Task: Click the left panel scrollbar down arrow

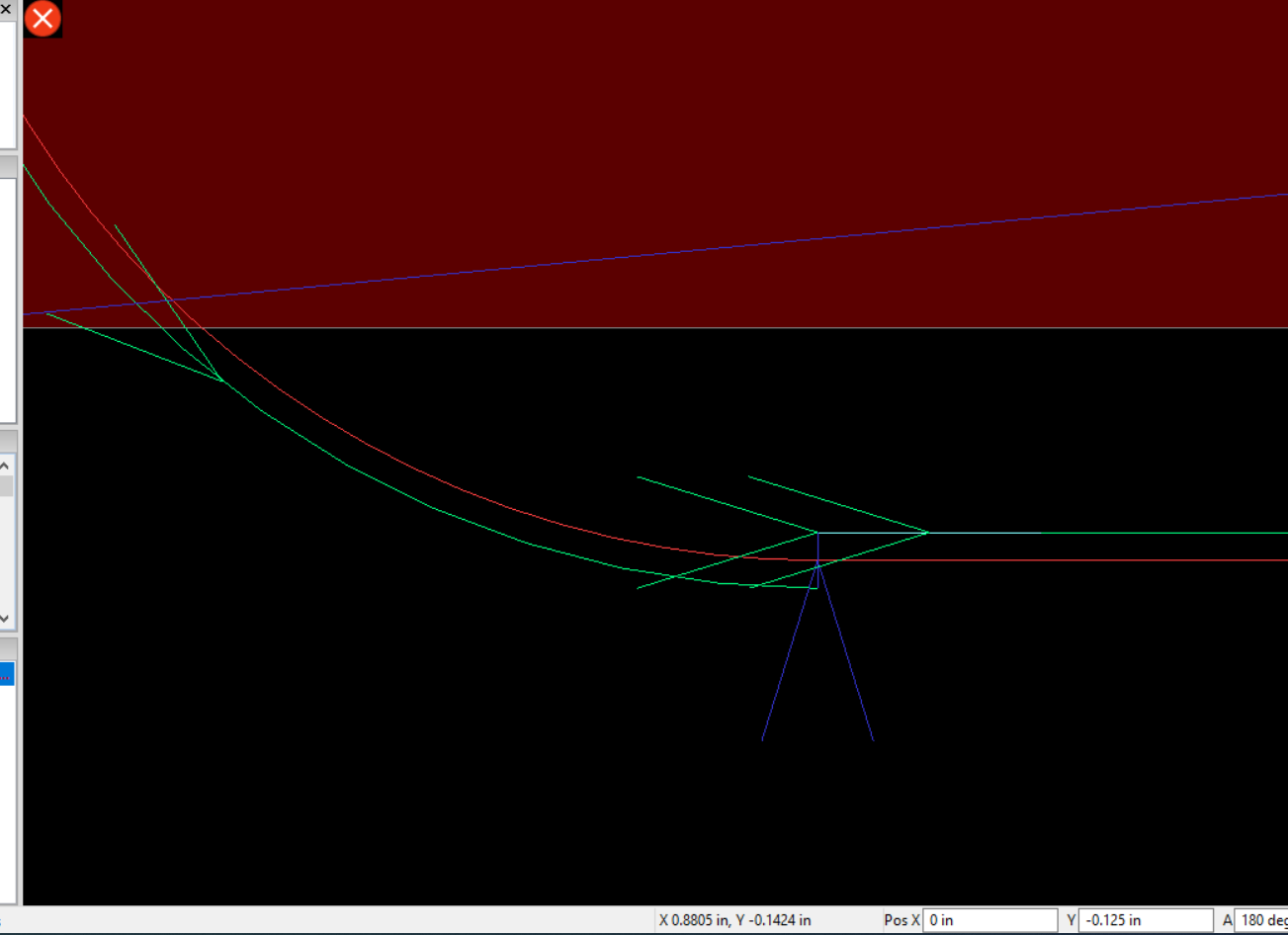Action: [x=5, y=619]
